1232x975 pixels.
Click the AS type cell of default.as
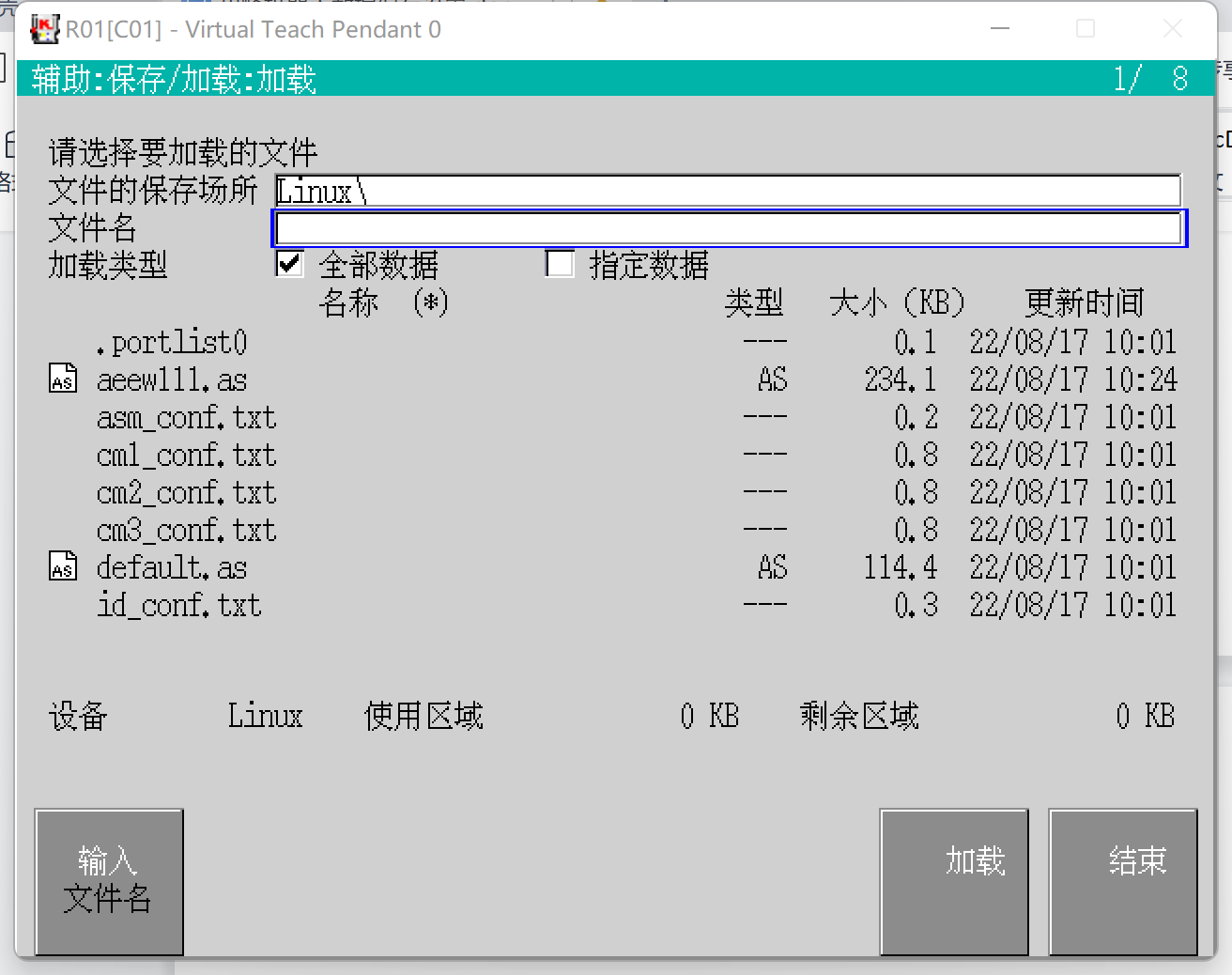click(773, 567)
